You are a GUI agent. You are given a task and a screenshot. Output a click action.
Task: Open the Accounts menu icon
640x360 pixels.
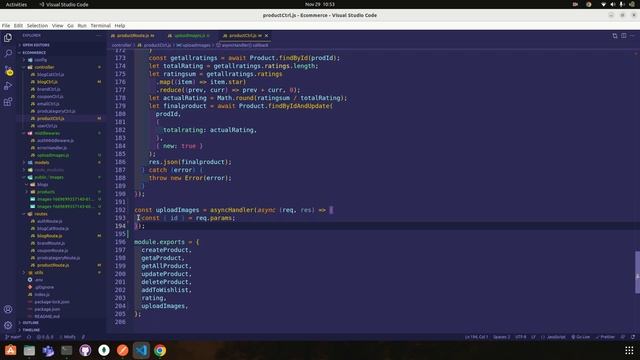[x=8, y=309]
